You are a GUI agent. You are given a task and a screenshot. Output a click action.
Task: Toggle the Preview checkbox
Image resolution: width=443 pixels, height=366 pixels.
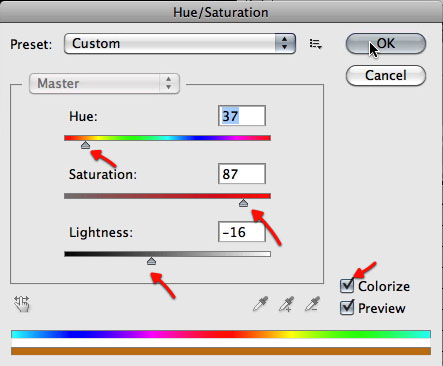[347, 308]
